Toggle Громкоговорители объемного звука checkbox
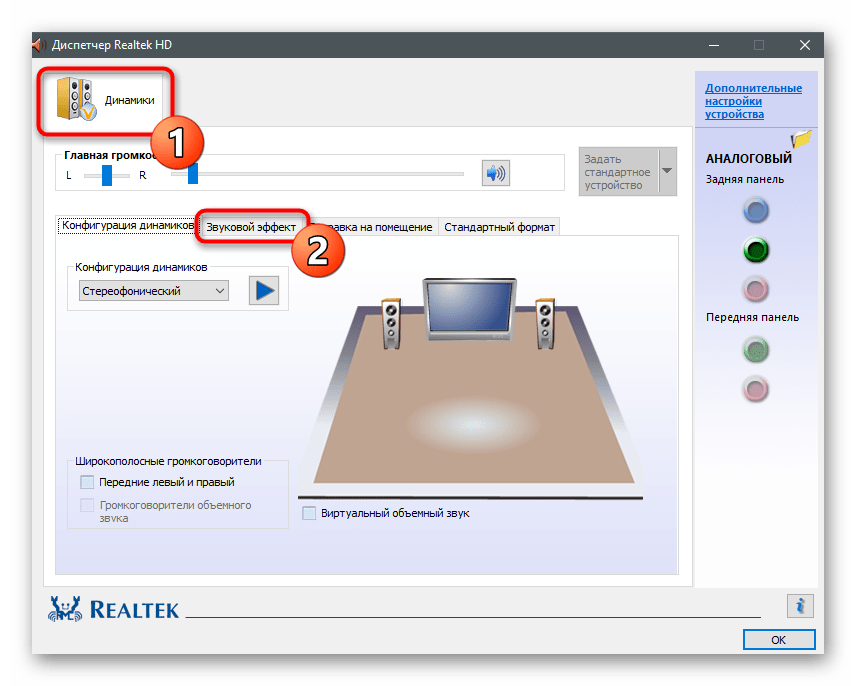Viewport: 856px width, 686px height. (87, 506)
